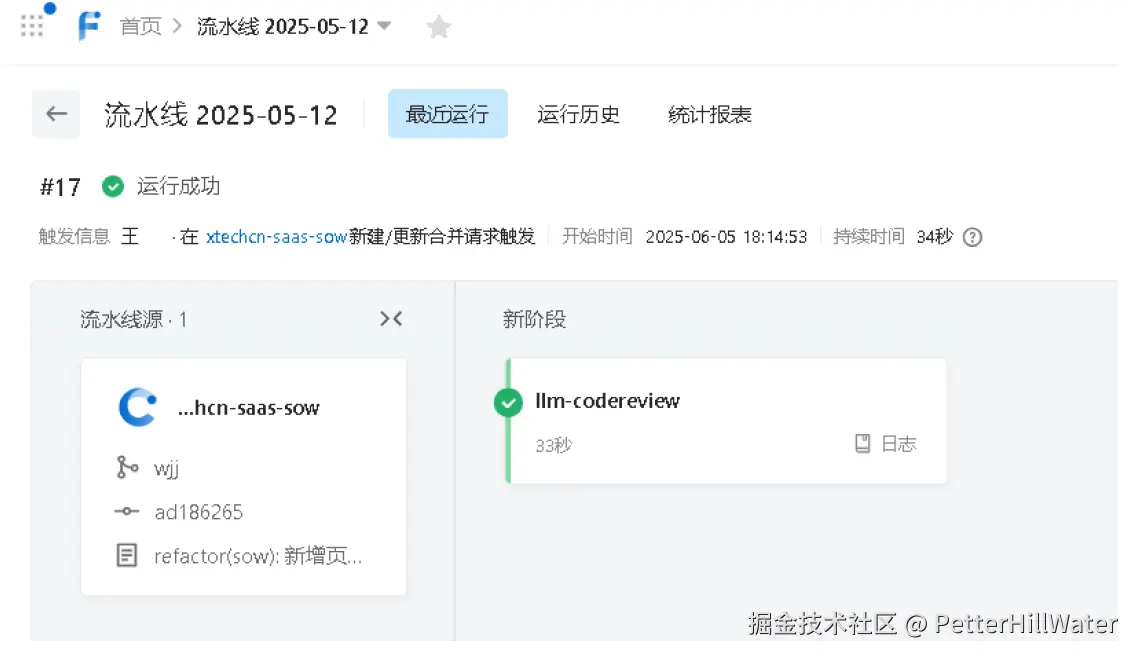The height and width of the screenshot is (657, 1137).
Task: Click the llm-codereview success check icon
Action: 508,402
